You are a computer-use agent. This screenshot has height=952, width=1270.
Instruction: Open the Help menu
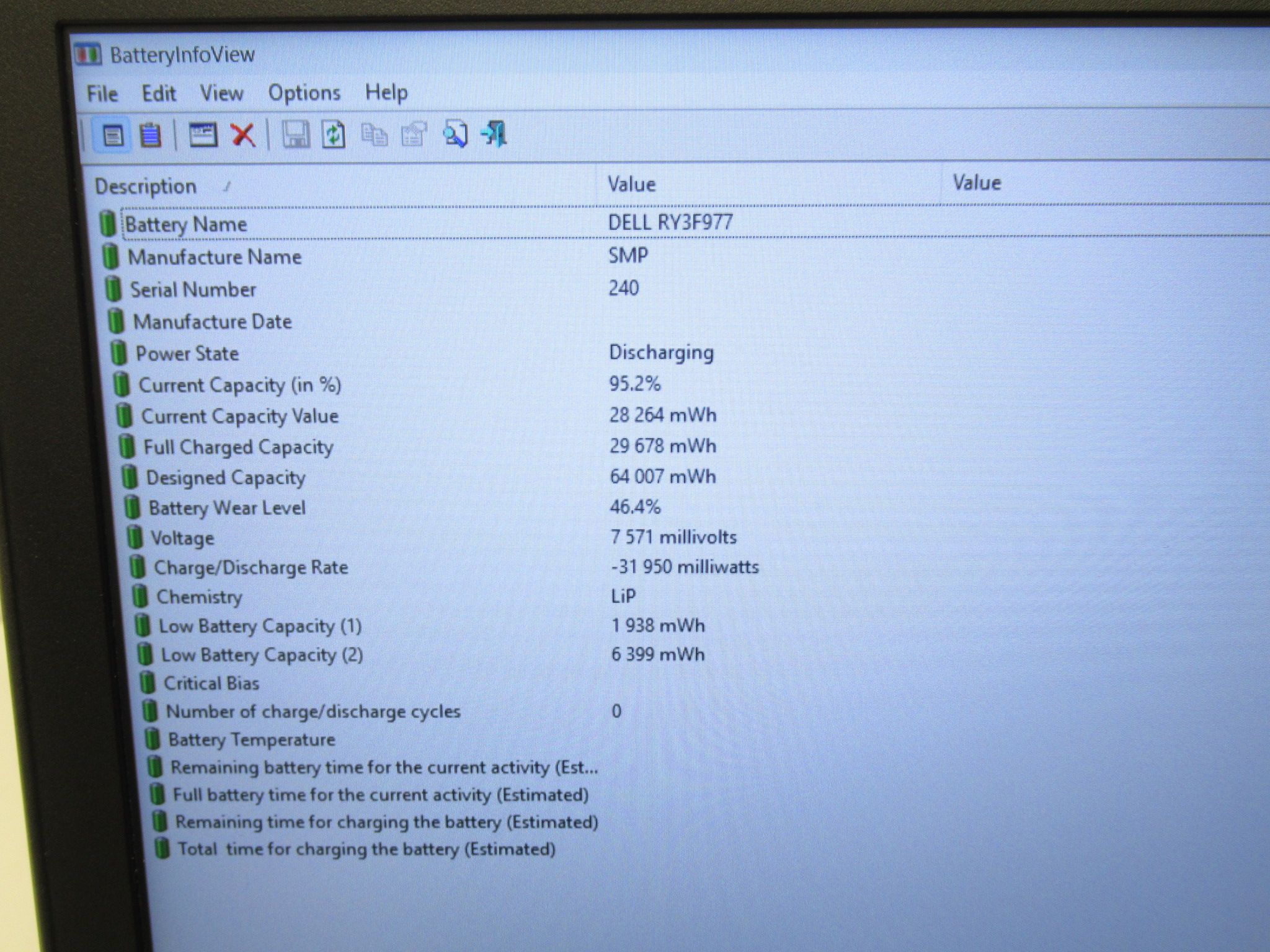coord(386,92)
